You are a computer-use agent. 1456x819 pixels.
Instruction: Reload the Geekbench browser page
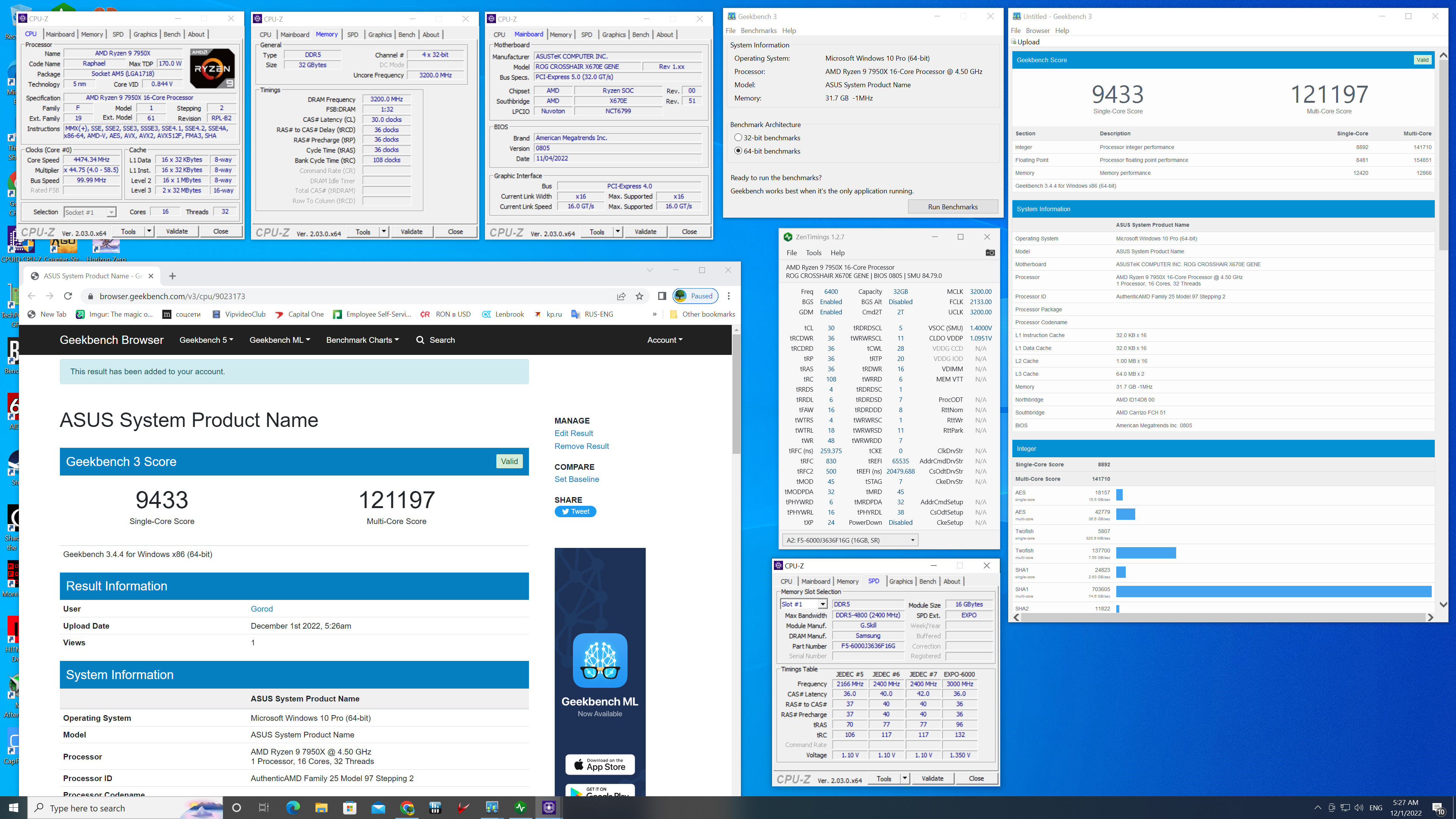[x=68, y=296]
